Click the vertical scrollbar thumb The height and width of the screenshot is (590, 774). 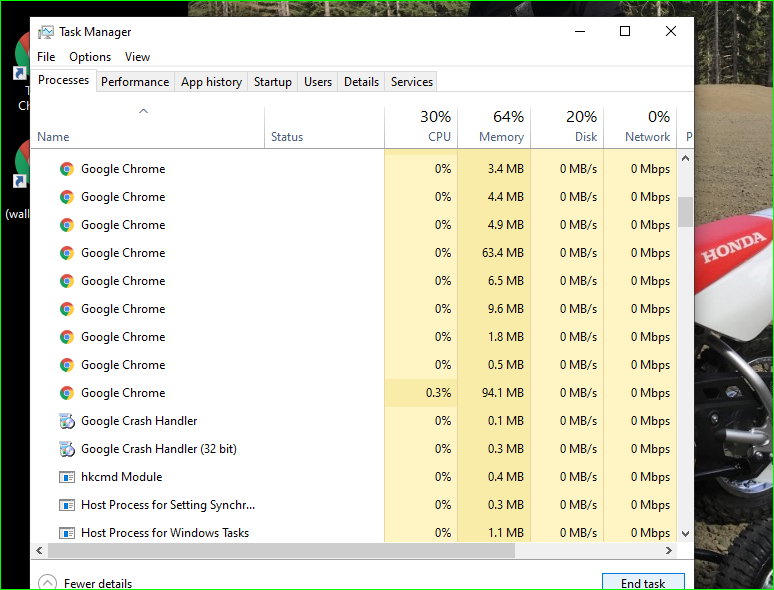685,212
